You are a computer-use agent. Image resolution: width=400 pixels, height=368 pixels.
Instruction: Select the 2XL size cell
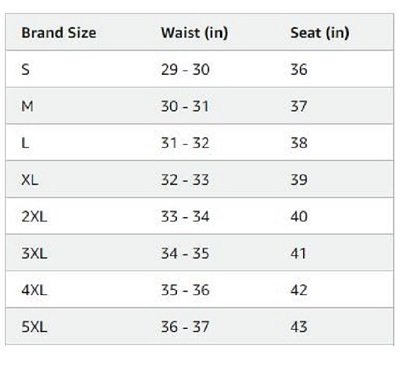(x=34, y=217)
